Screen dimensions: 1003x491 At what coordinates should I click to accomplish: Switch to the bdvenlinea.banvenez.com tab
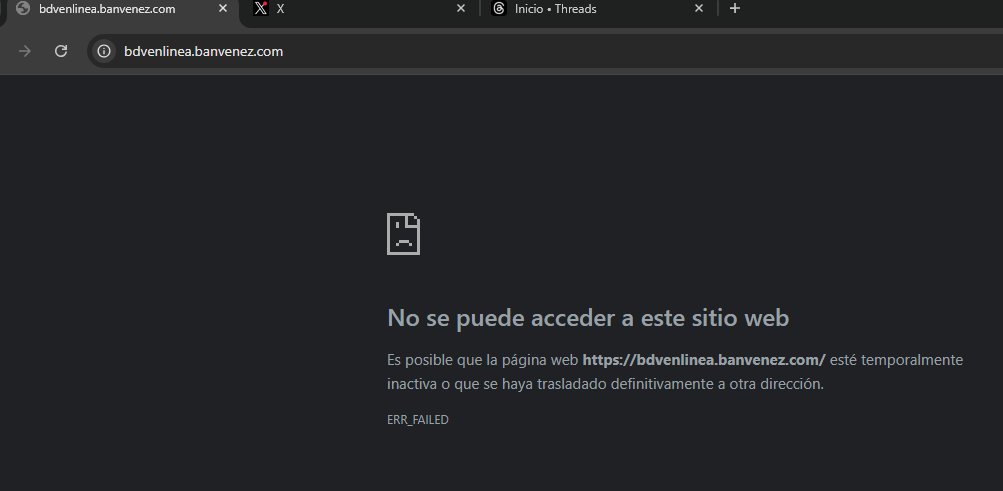122,10
